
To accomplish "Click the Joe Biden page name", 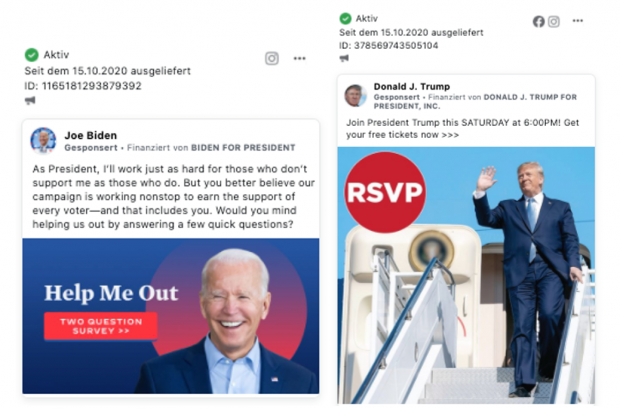I will [x=91, y=135].
